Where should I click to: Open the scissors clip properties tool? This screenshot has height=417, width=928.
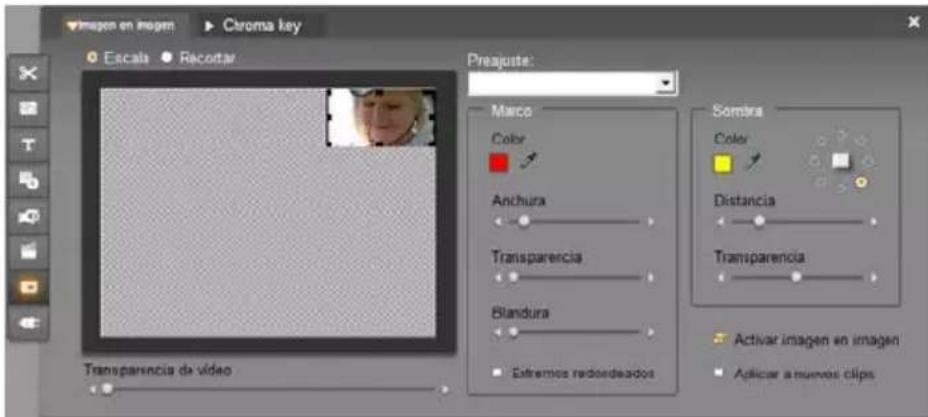(x=28, y=72)
